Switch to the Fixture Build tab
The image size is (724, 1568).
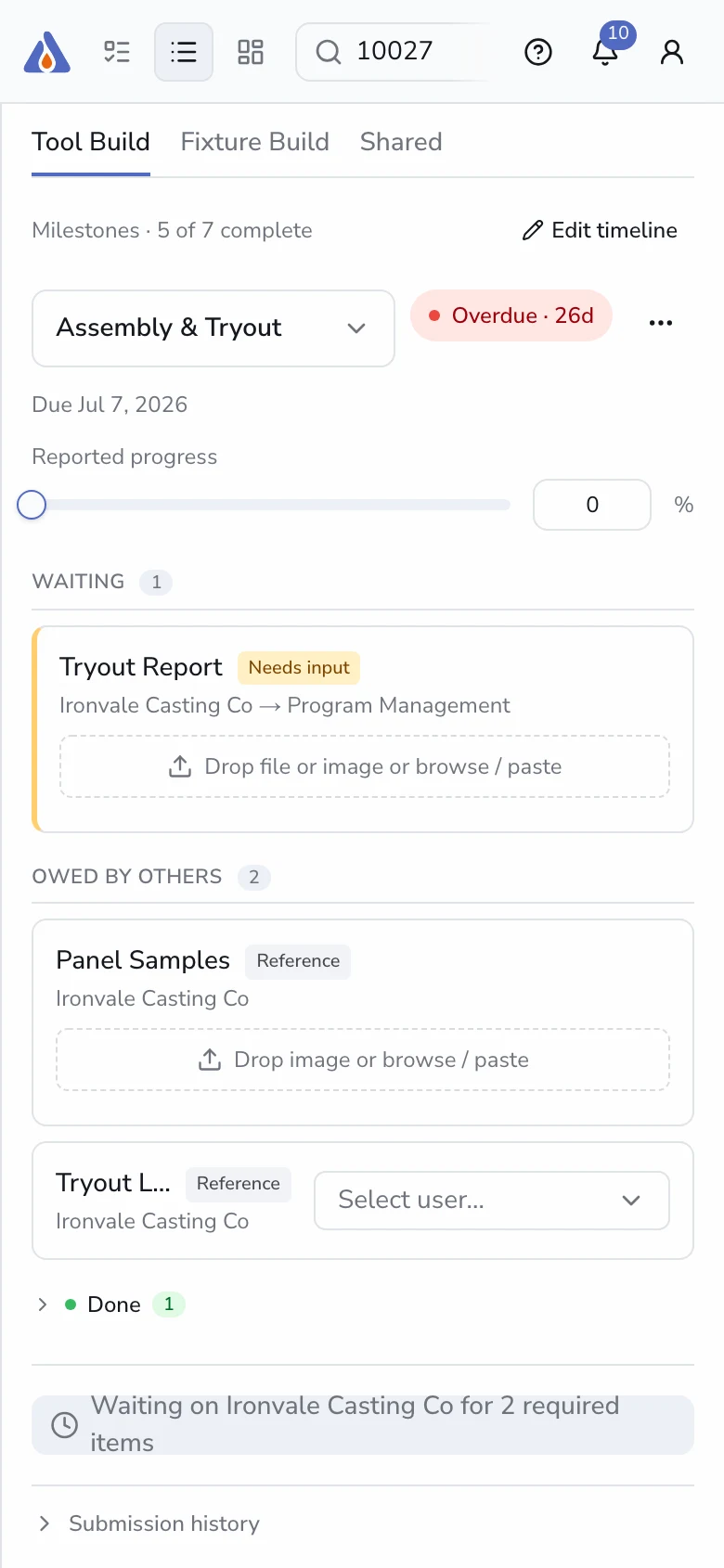coord(254,142)
